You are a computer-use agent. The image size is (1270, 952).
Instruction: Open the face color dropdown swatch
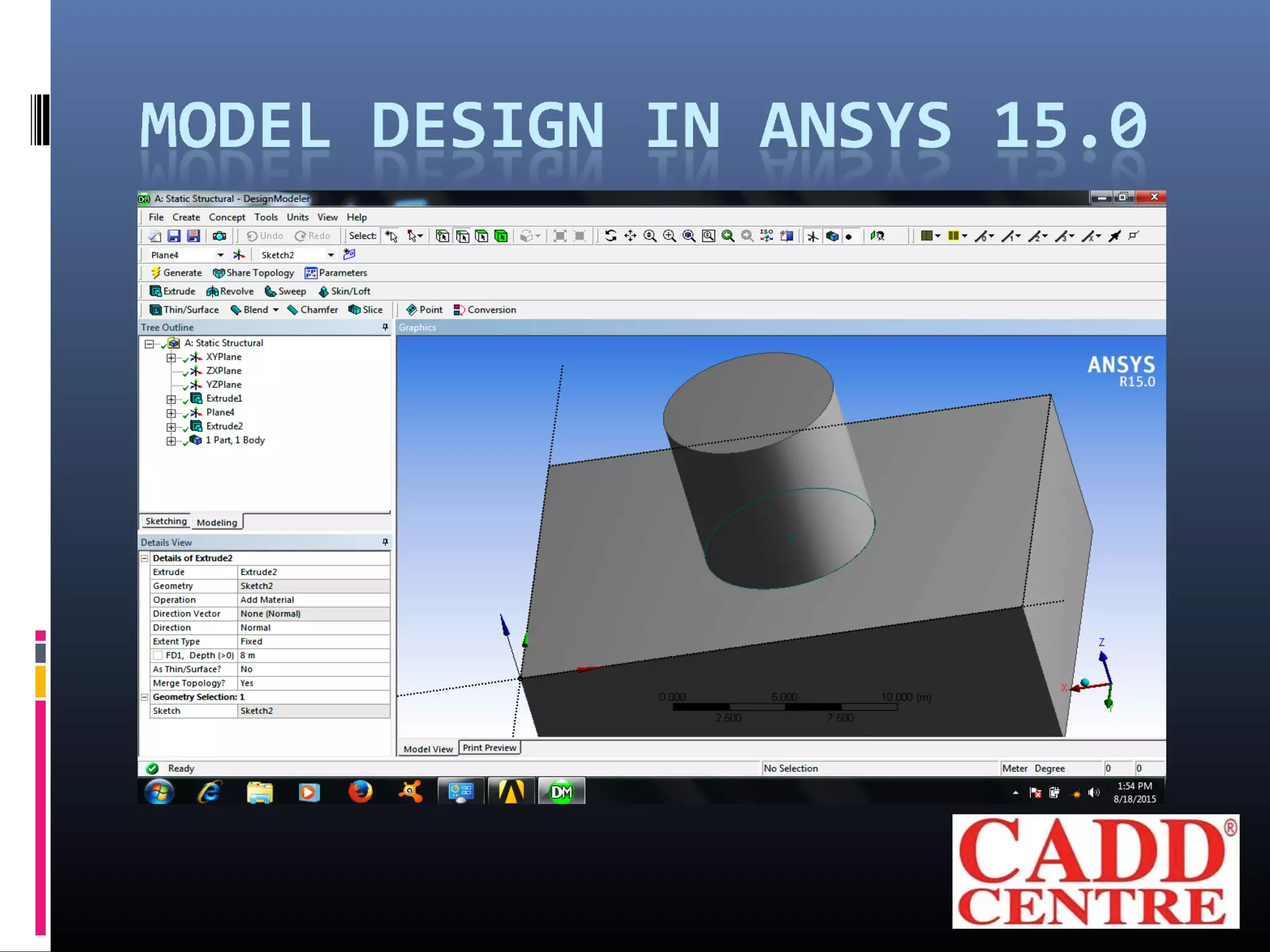(931, 236)
